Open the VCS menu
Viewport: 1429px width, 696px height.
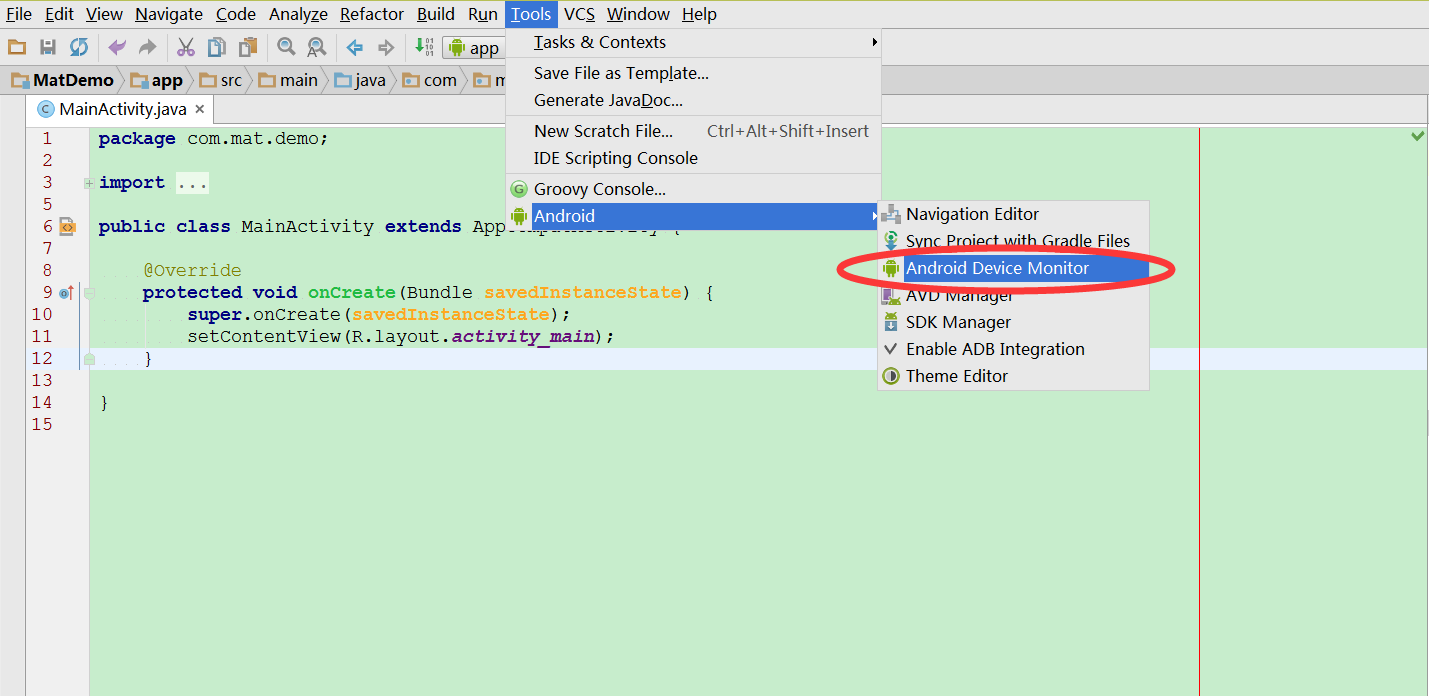click(580, 14)
